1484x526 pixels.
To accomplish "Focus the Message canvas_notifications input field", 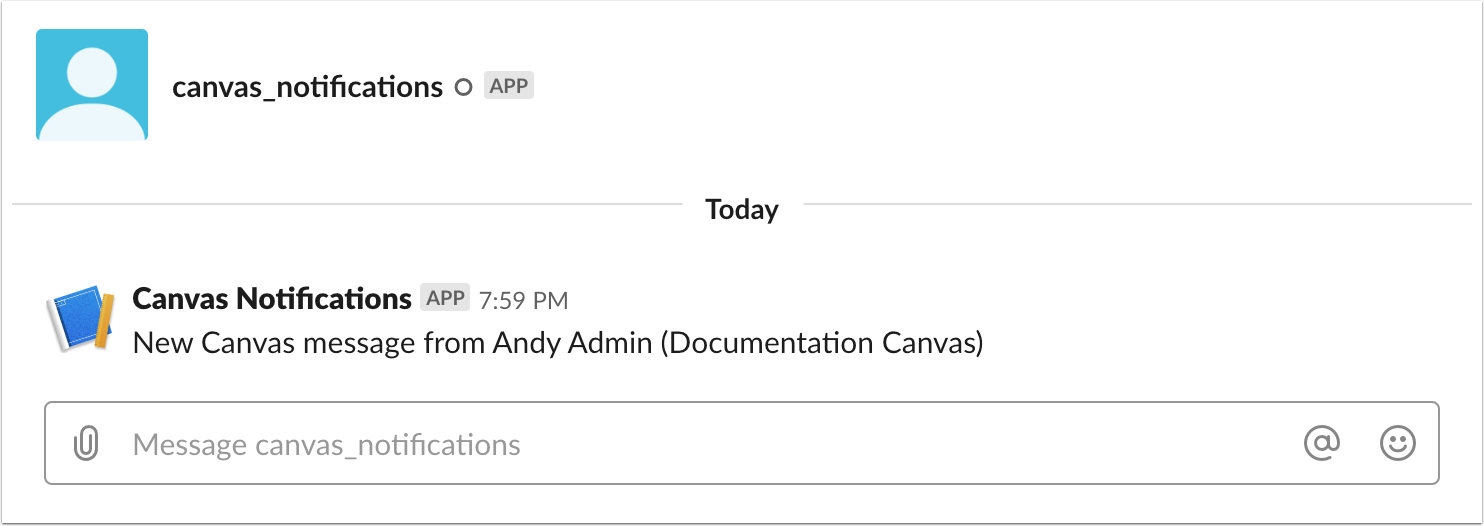I will point(700,443).
